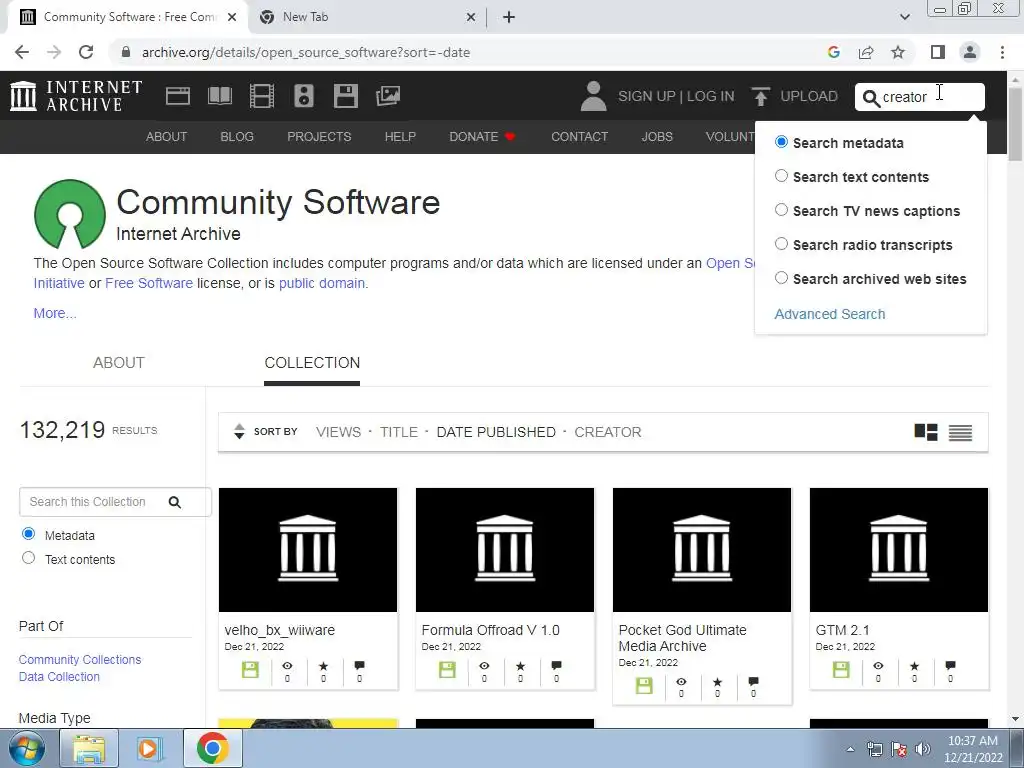Open the BLOG menu item

click(x=237, y=136)
